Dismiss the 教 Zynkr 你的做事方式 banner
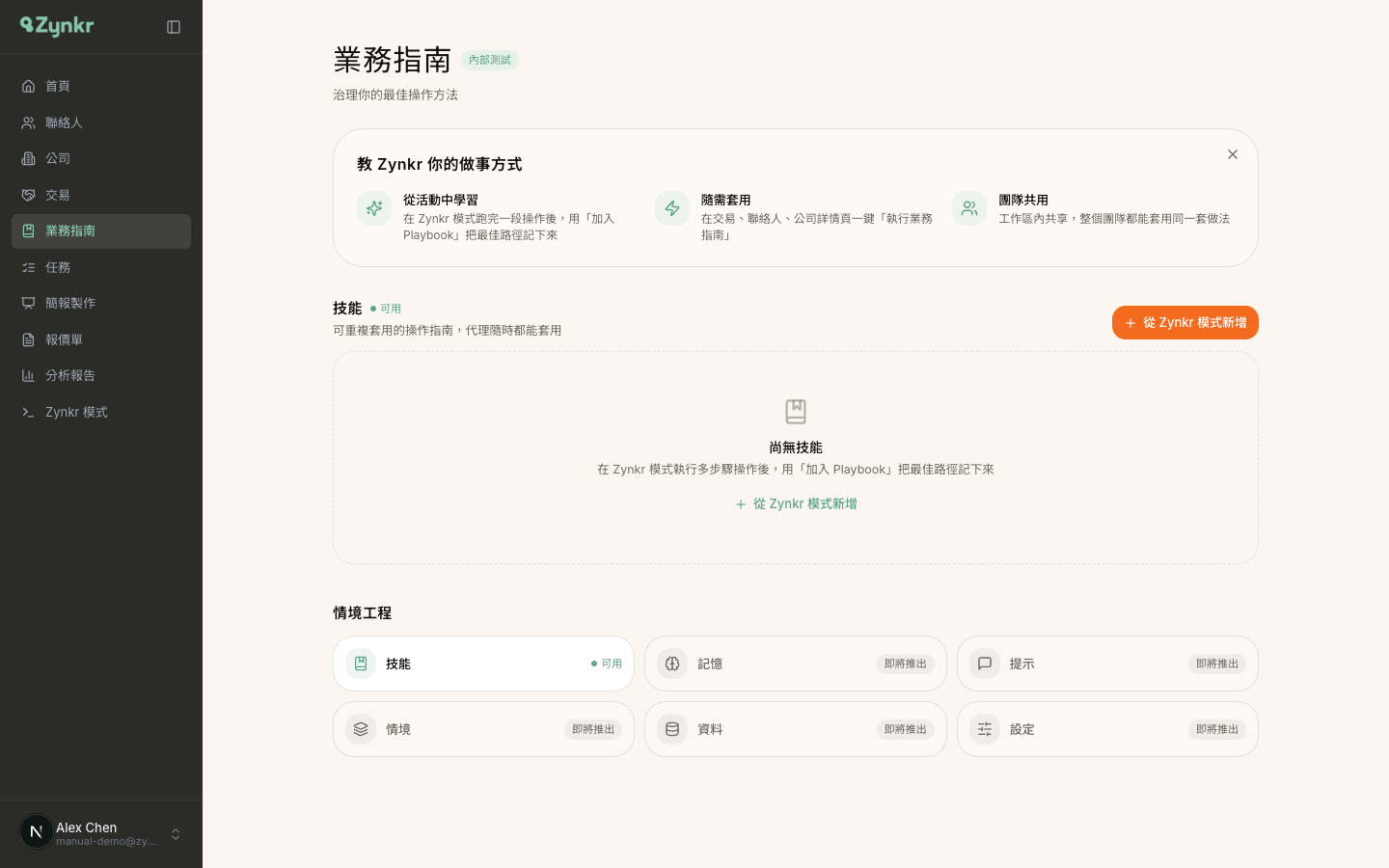1389x868 pixels. pyautogui.click(x=1233, y=154)
